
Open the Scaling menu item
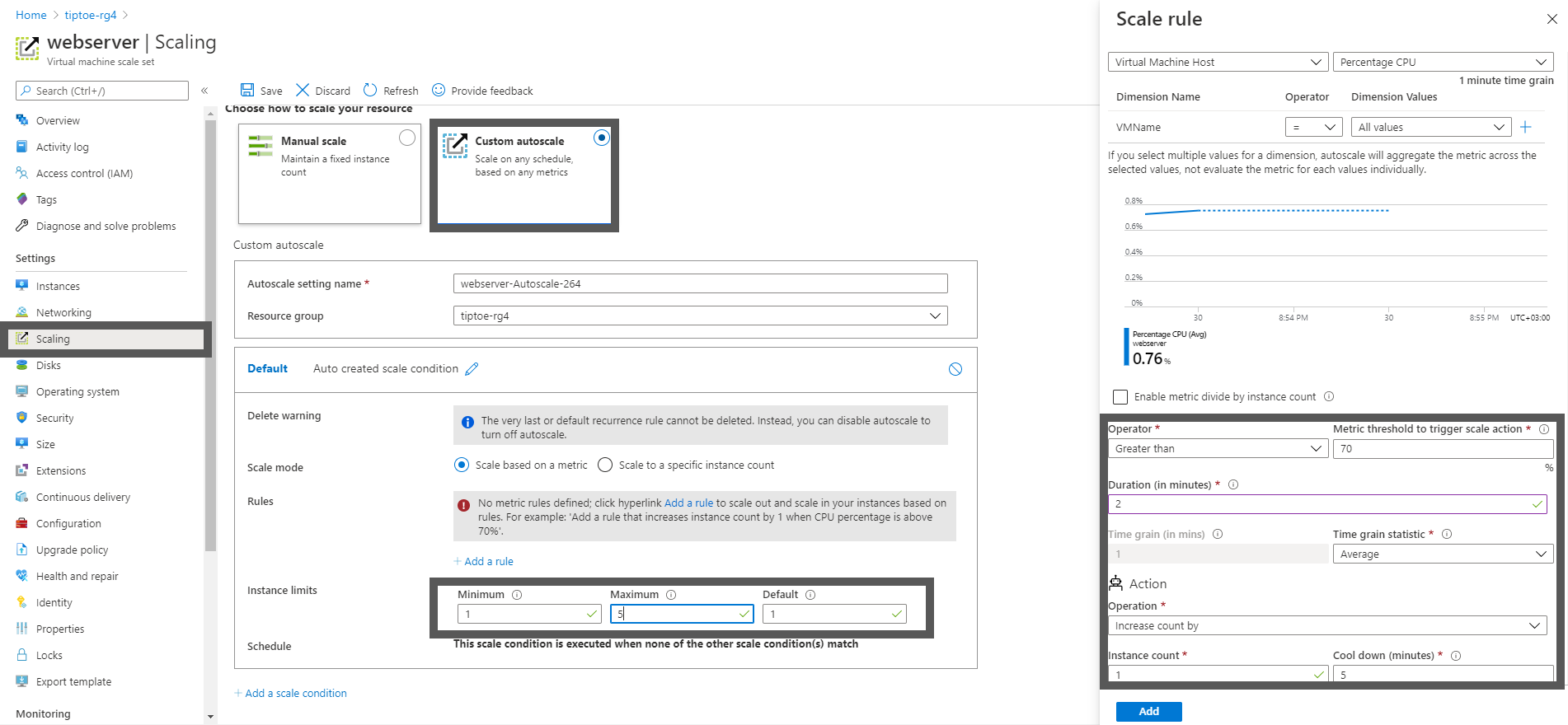tap(53, 339)
